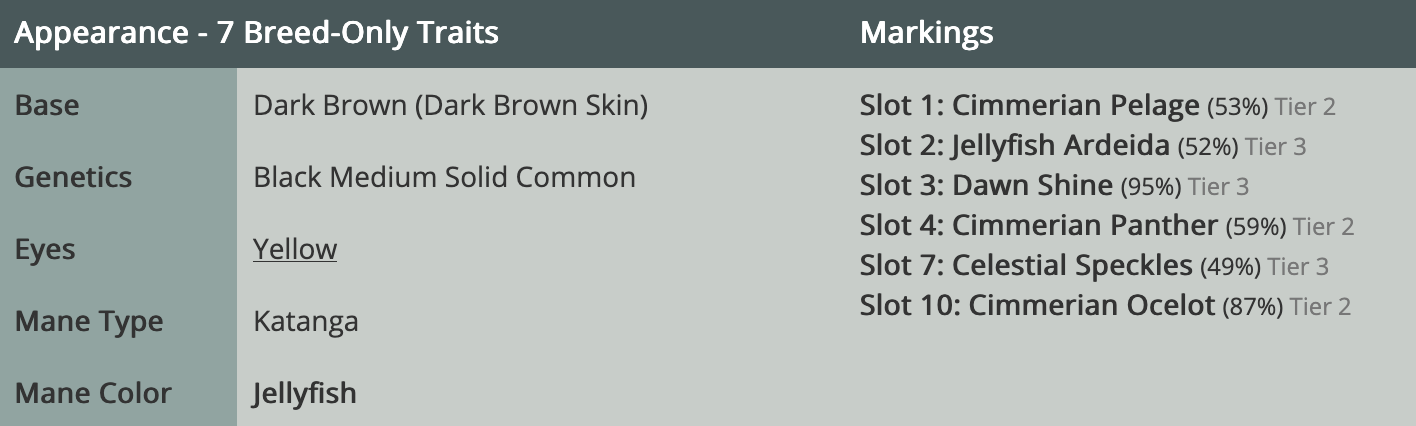Viewport: 1416px width, 426px height.
Task: Click the Base row label
Action: pos(47,105)
